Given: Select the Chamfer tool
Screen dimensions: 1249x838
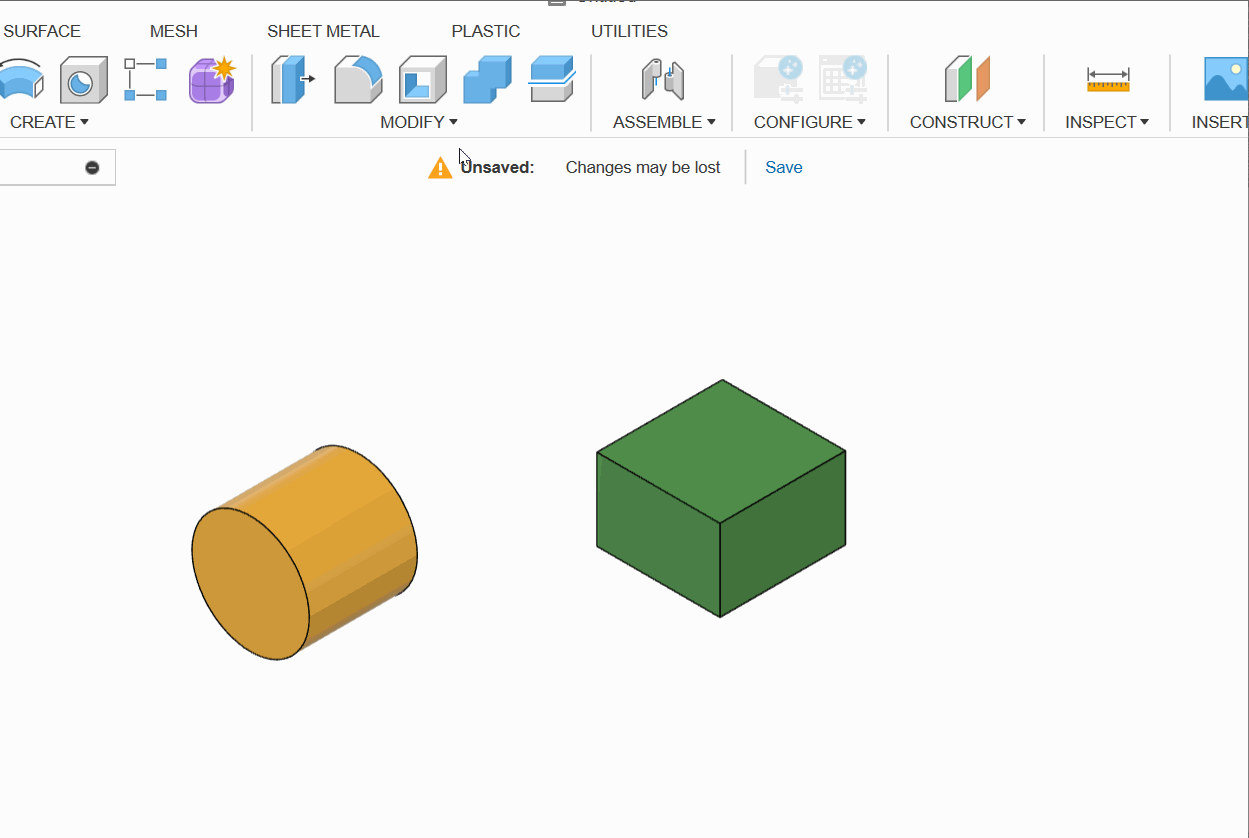Looking at the screenshot, I should point(421,80).
